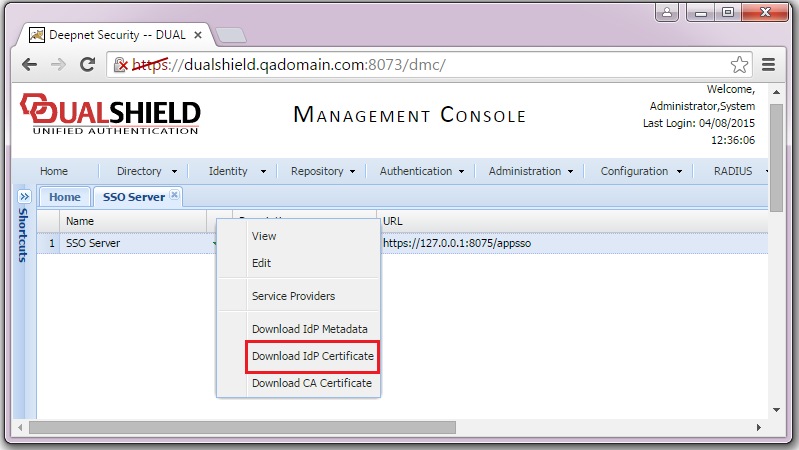The width and height of the screenshot is (799, 450).
Task: Select Download IdP Certificate menu item
Action: click(x=312, y=356)
